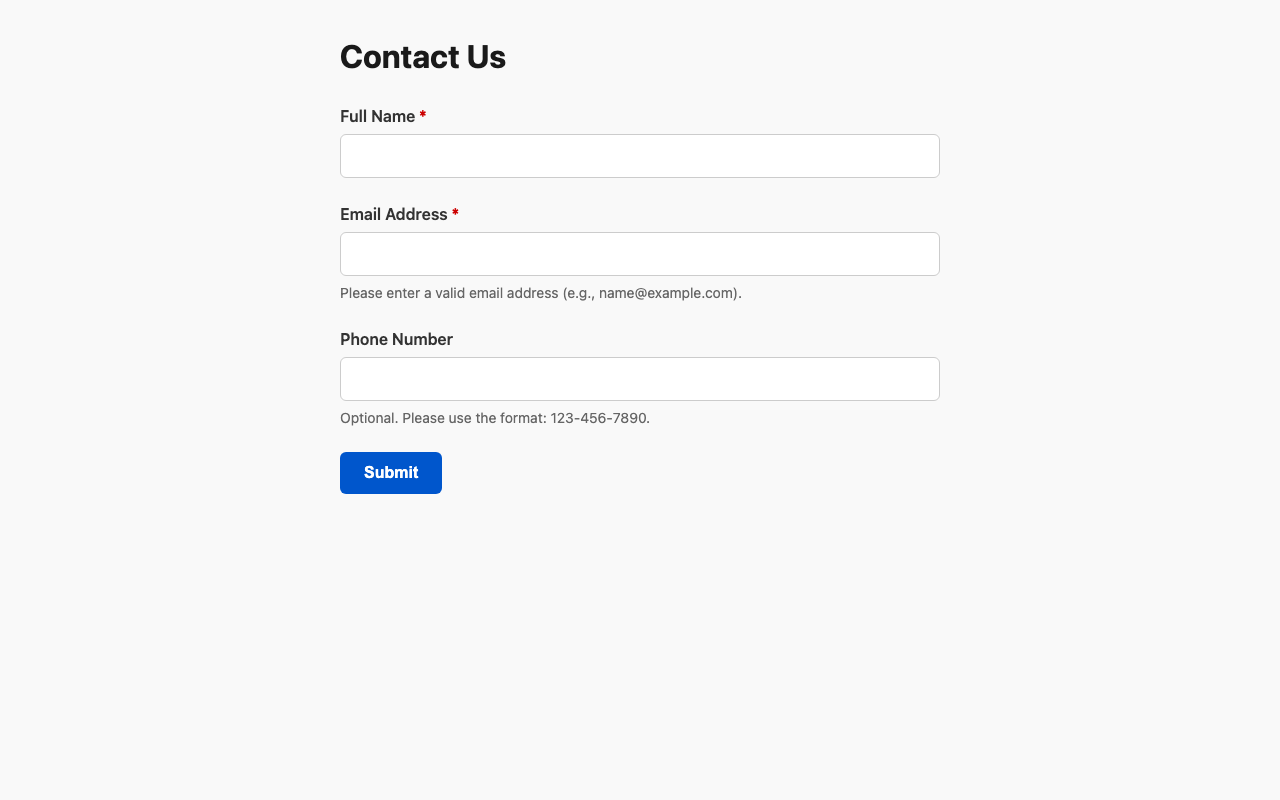Click the phone format helper text

point(495,418)
